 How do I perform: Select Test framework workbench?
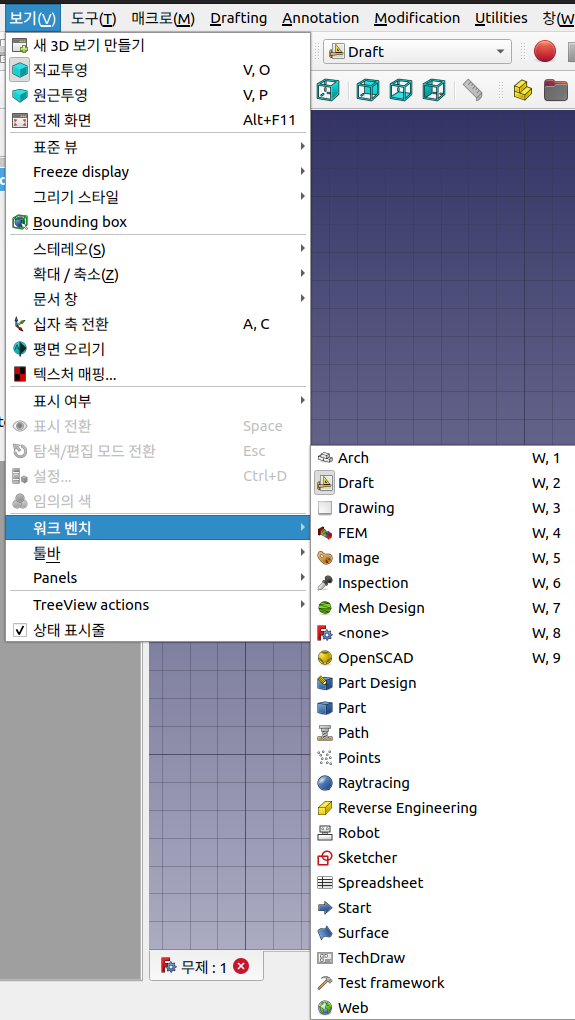pos(442,983)
